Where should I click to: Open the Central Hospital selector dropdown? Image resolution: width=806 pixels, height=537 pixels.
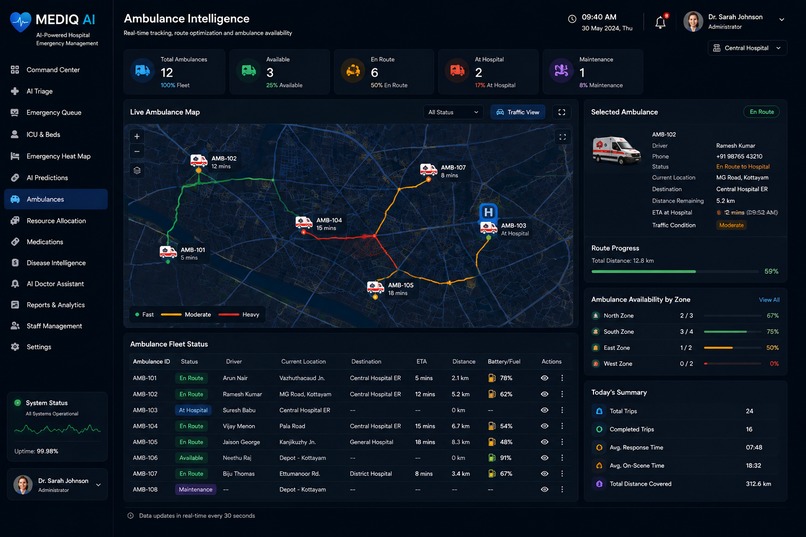(x=747, y=48)
